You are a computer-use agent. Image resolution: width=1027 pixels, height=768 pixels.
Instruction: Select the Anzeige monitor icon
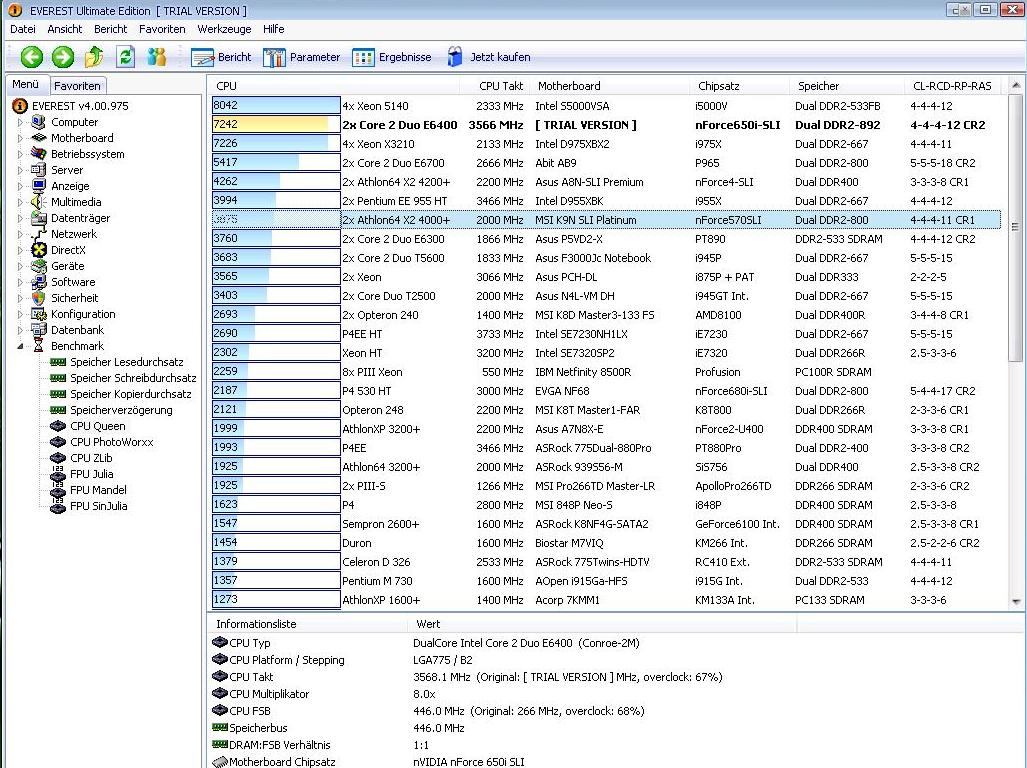click(x=39, y=186)
